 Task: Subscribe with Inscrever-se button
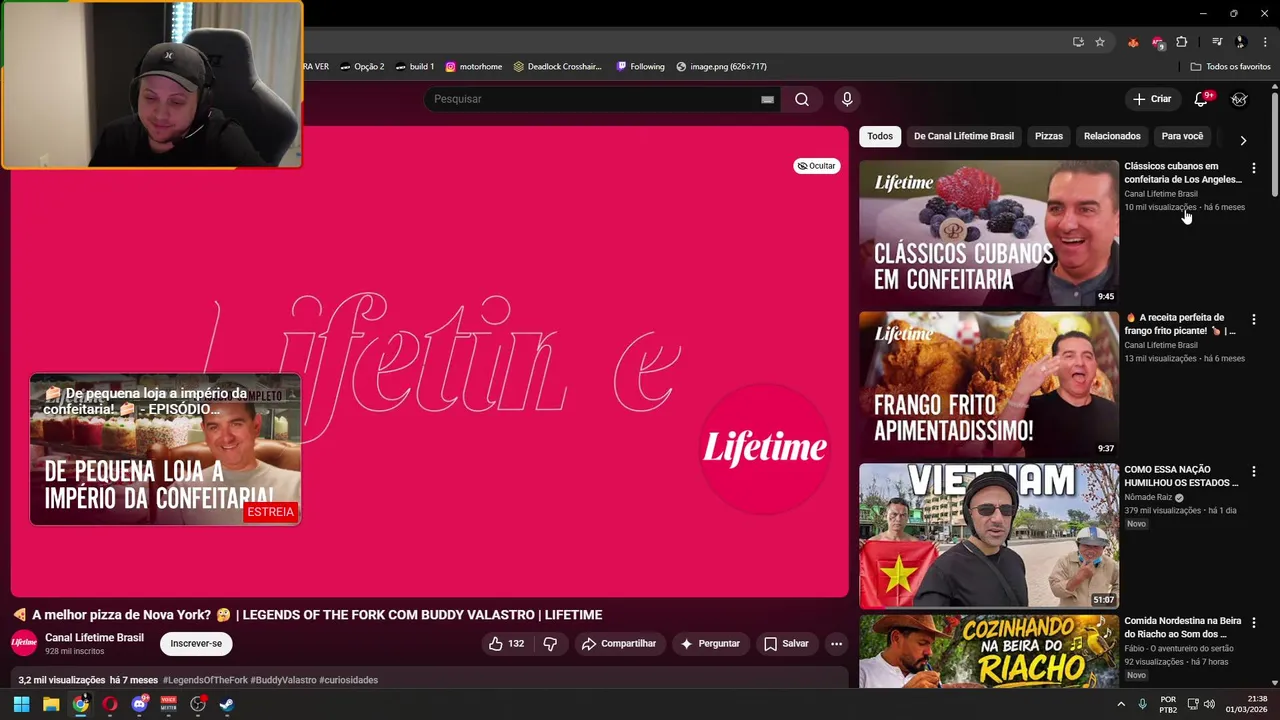click(196, 644)
